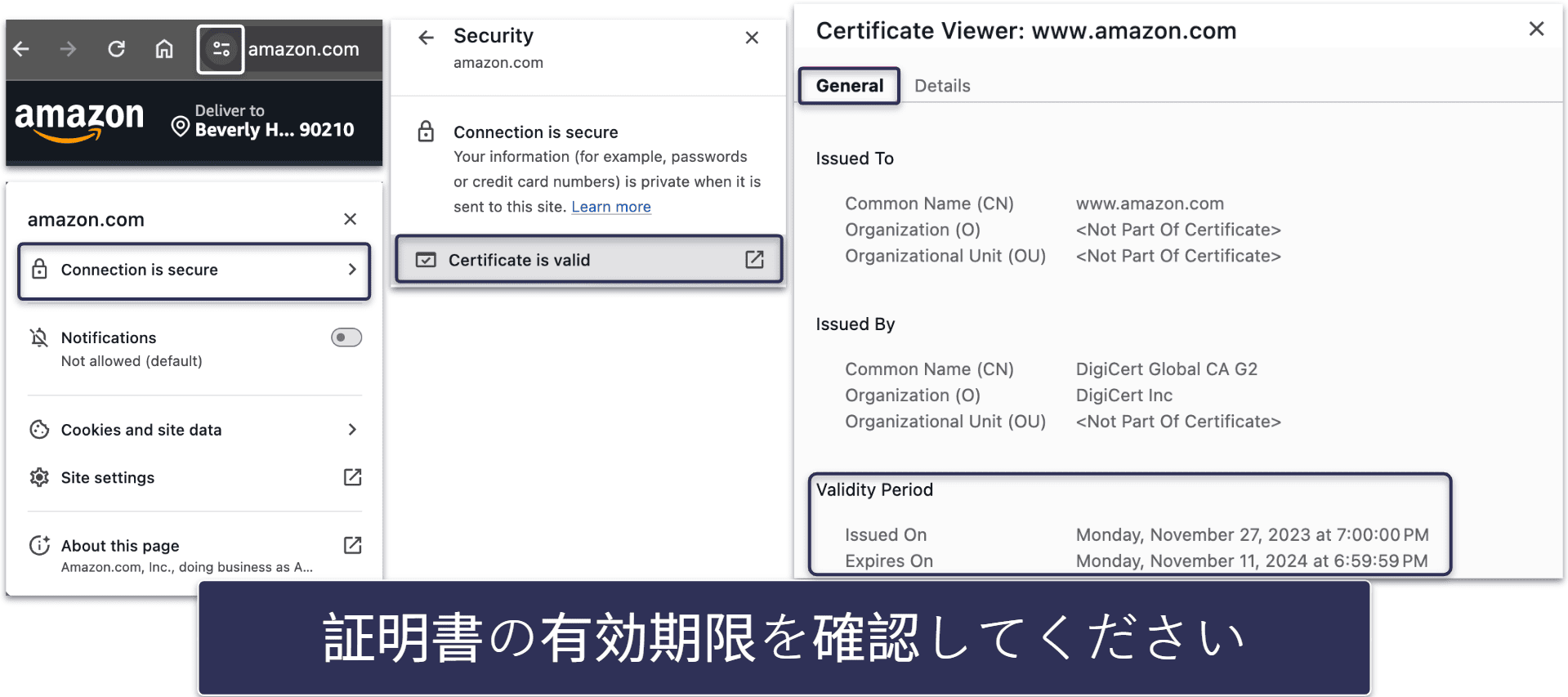Screen dimensions: 1568x697
Task: Click the Issued By heading
Action: coord(855,324)
